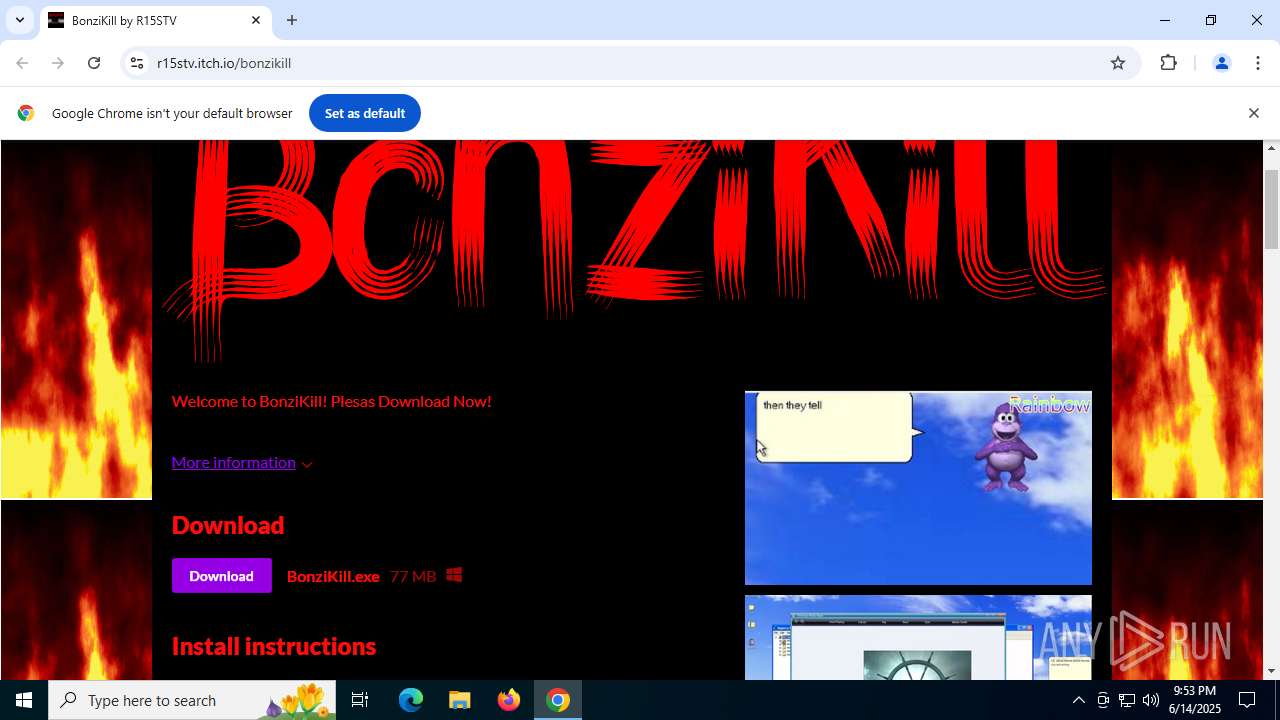This screenshot has height=720, width=1280.
Task: Click the taskbar search box
Action: pos(193,700)
